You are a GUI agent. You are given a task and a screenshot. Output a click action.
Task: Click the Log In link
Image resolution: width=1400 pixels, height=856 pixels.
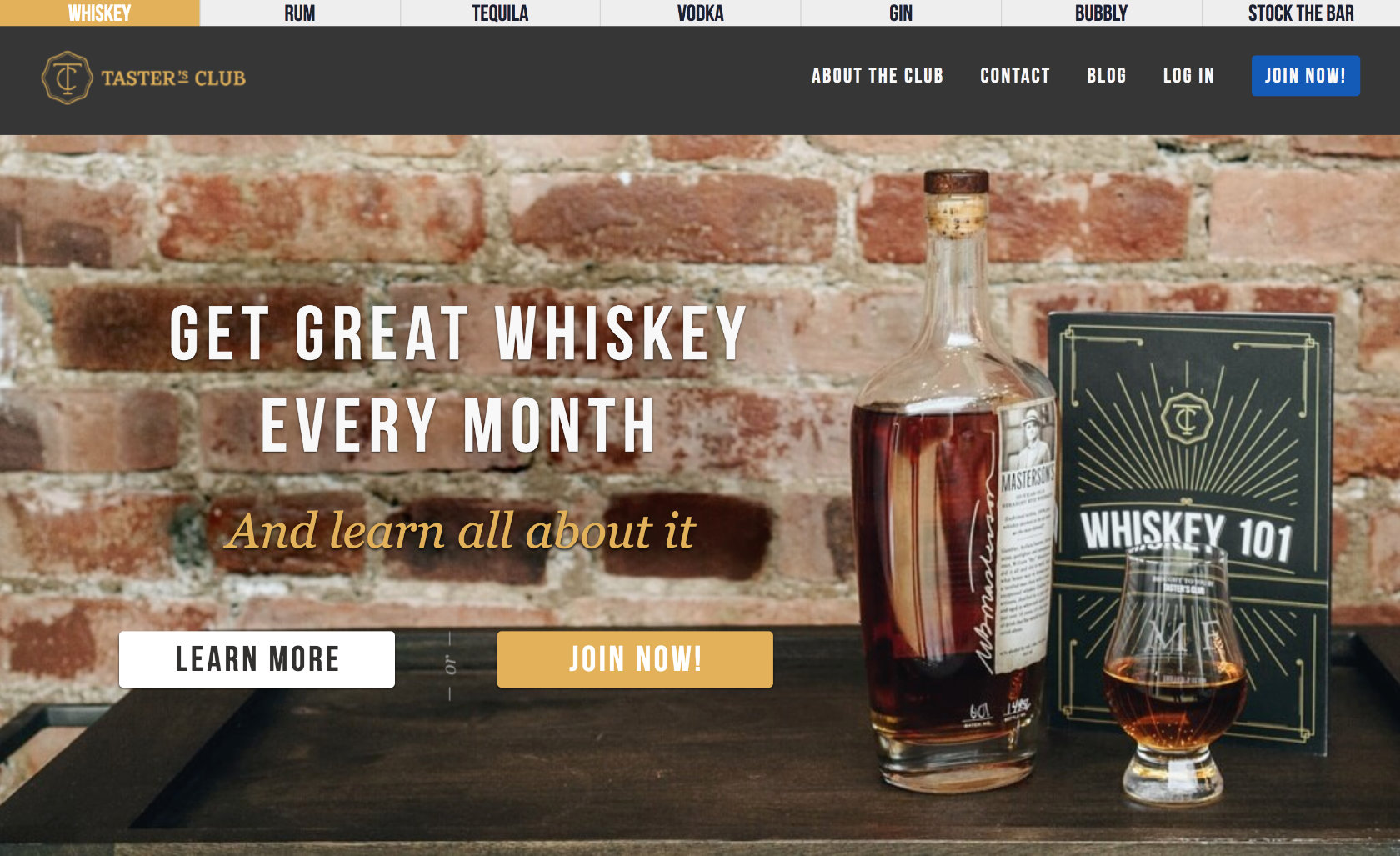[1188, 76]
